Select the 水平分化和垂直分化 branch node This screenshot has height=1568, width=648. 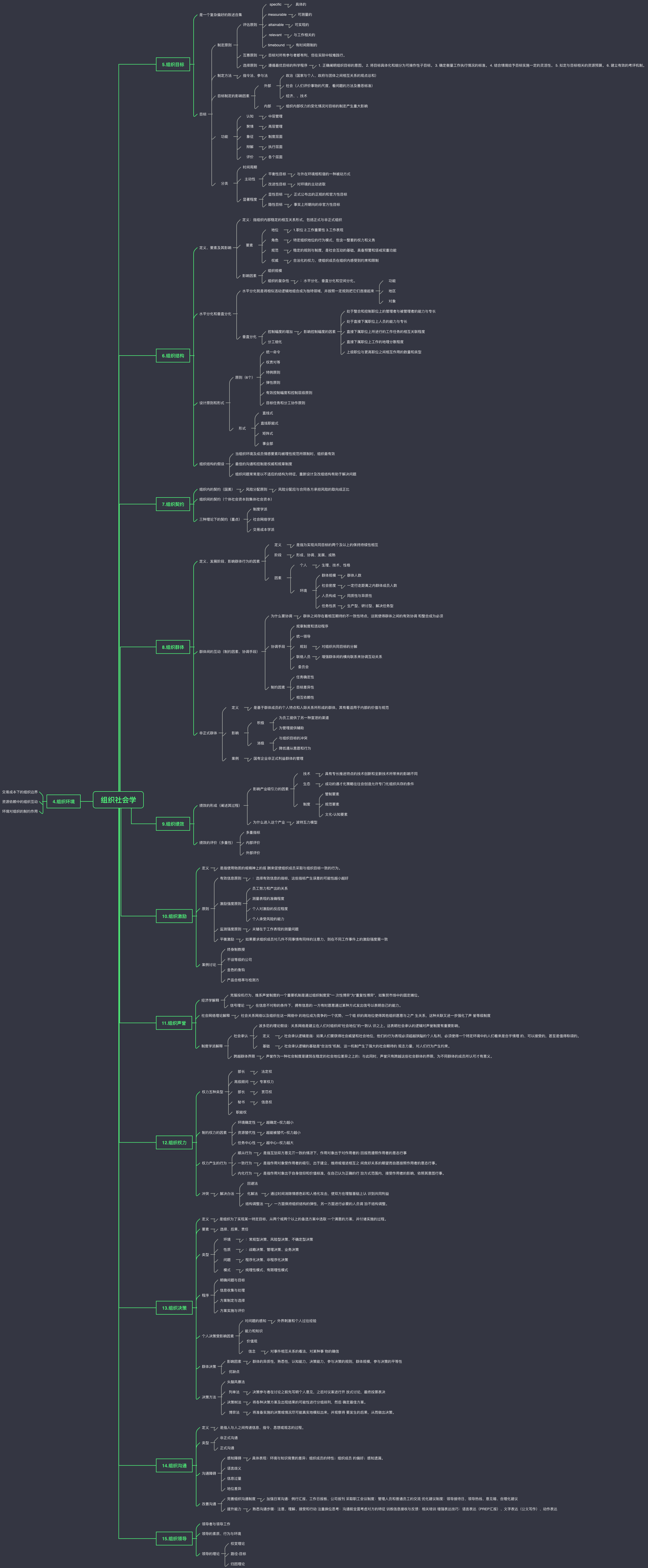215,314
